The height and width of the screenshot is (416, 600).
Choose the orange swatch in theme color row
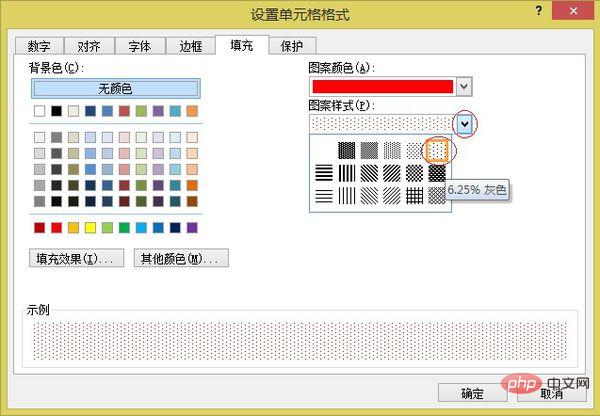(192, 111)
